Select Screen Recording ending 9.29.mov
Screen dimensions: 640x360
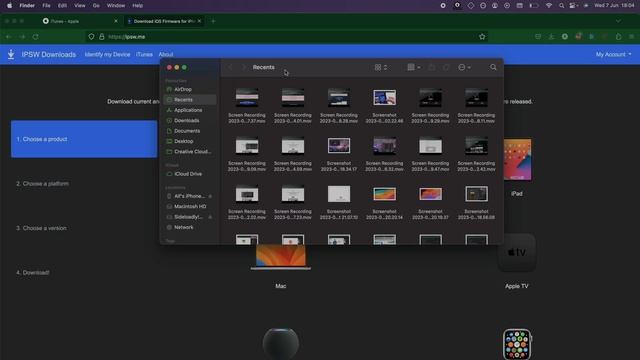pos(430,107)
